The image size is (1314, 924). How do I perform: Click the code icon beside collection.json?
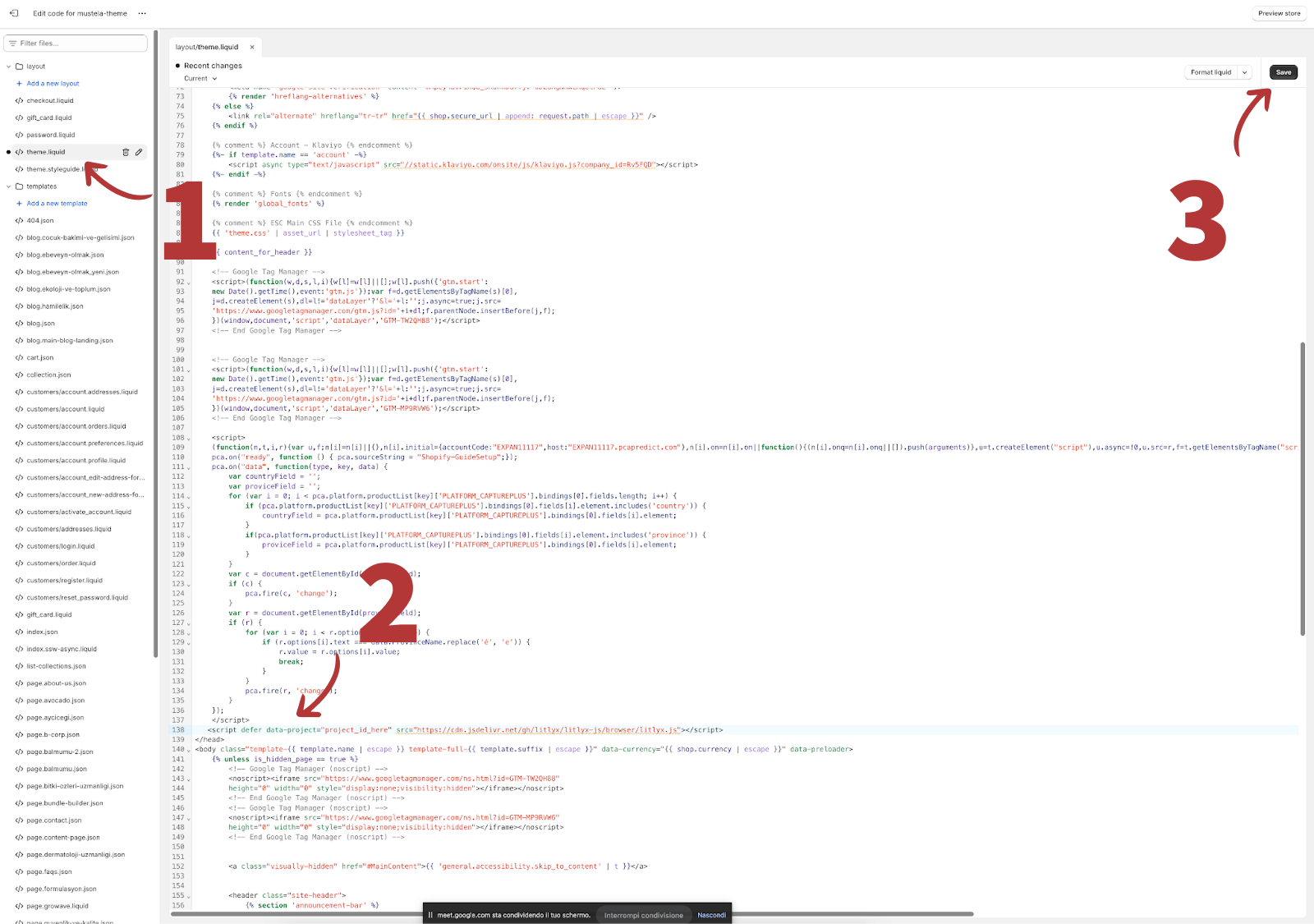tap(19, 375)
